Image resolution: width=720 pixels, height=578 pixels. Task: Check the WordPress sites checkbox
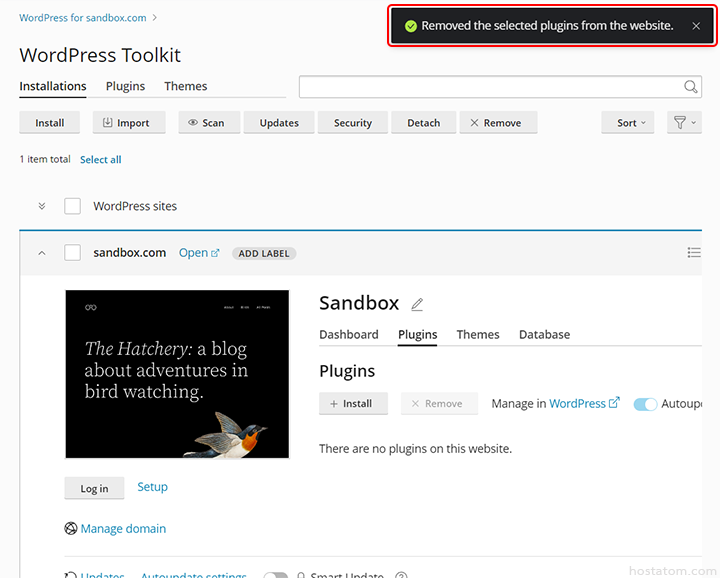73,206
